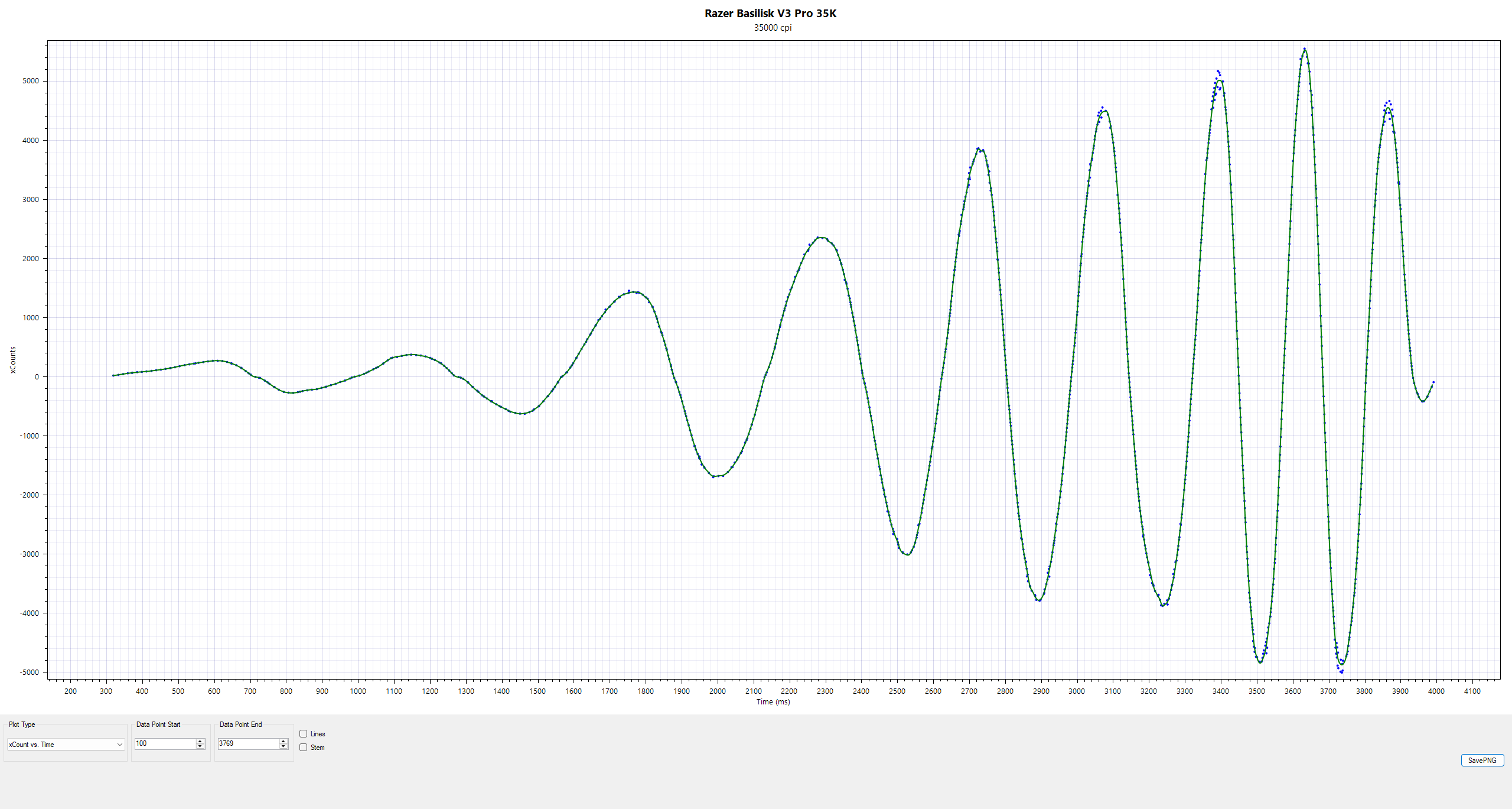
Task: Click the xCounts vertical axis label
Action: click(13, 360)
